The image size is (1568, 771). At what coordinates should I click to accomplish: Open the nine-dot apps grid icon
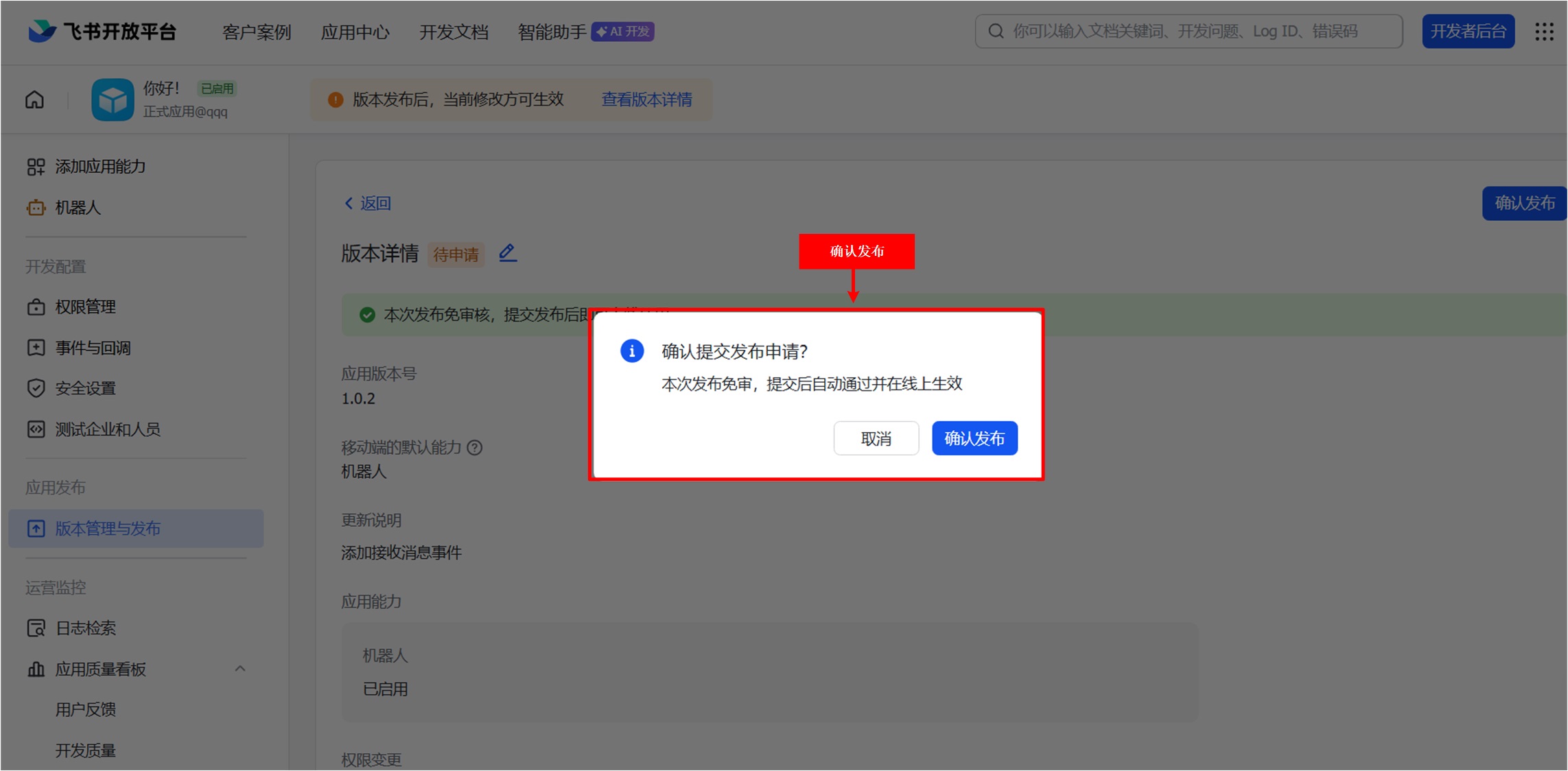pyautogui.click(x=1544, y=32)
